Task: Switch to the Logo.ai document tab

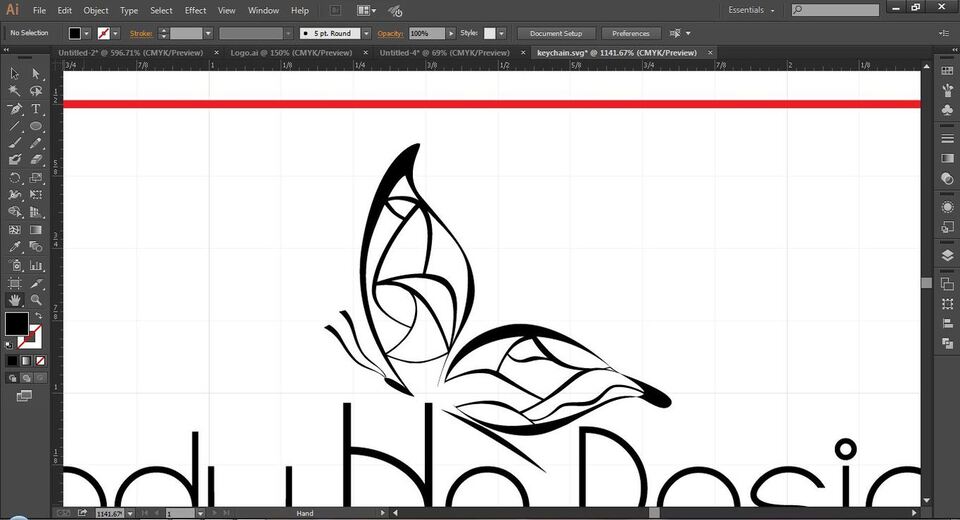Action: point(291,53)
